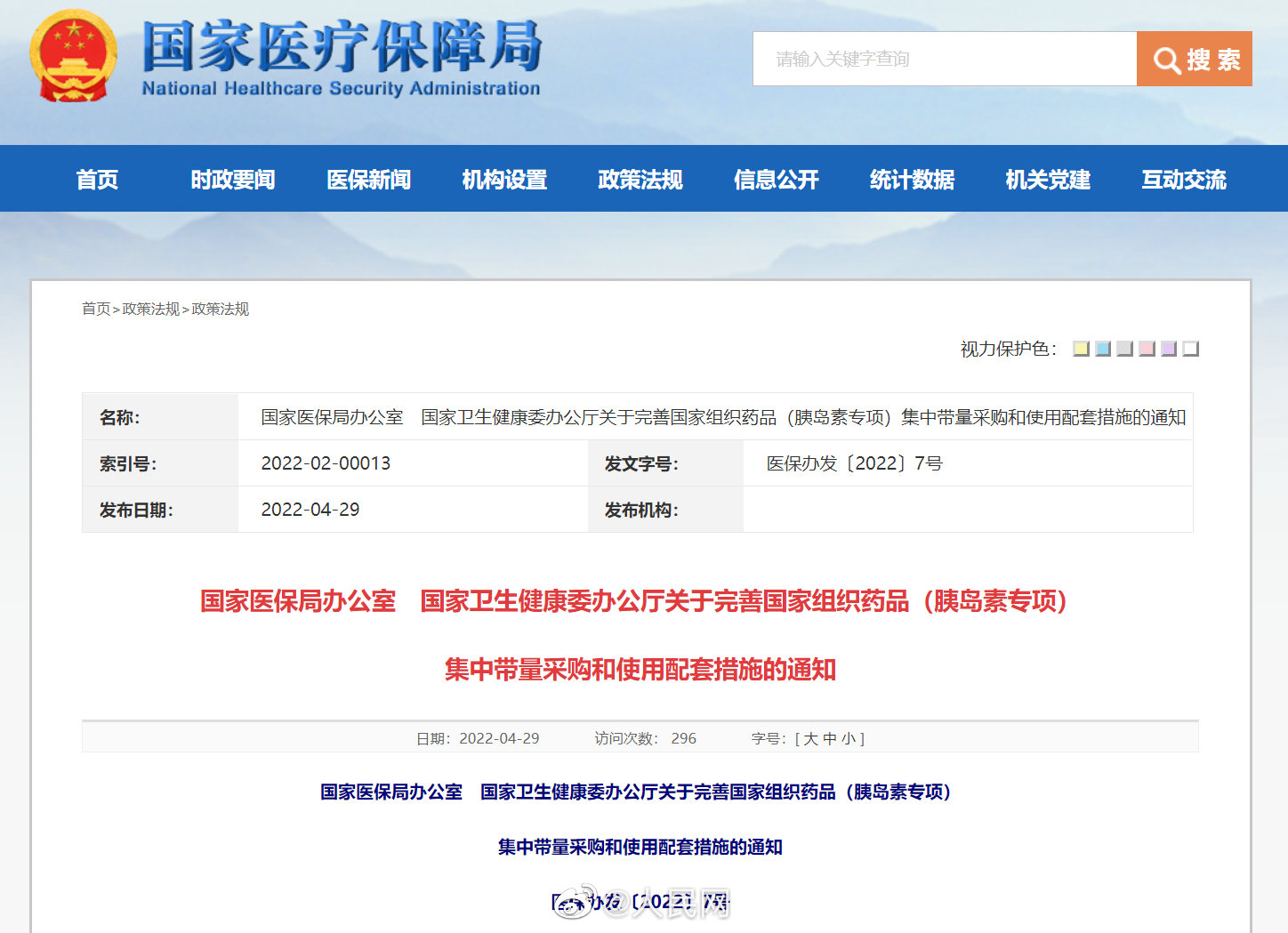
Task: Open 信息公开 in the navigation bar
Action: (777, 179)
